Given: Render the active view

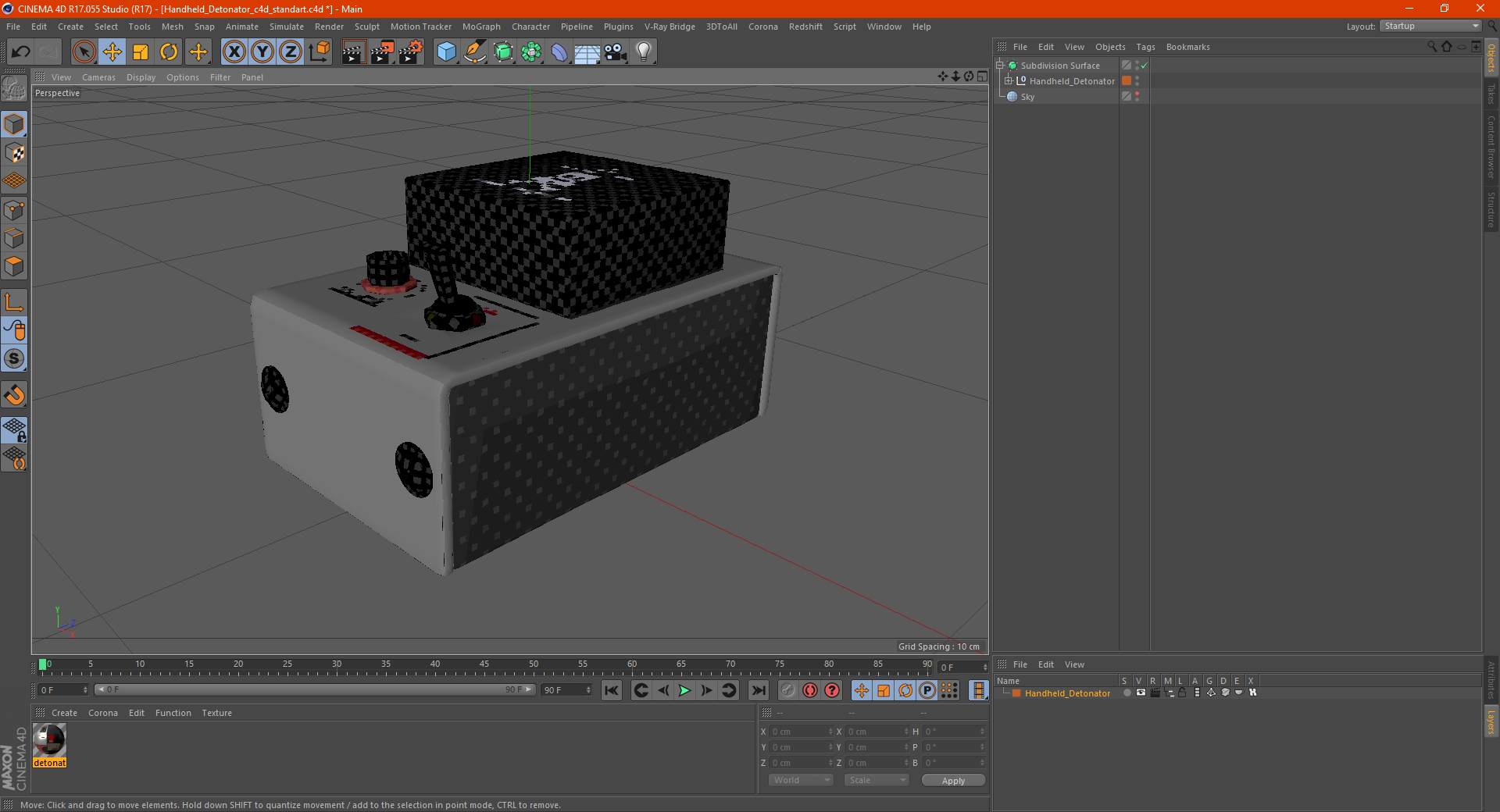Looking at the screenshot, I should pos(353,52).
